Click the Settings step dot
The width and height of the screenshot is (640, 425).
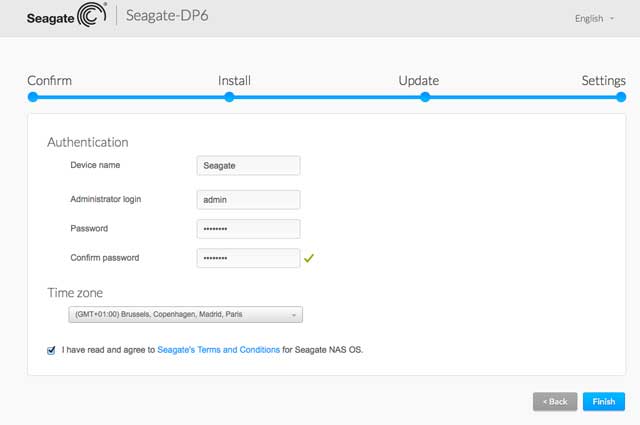[x=621, y=97]
